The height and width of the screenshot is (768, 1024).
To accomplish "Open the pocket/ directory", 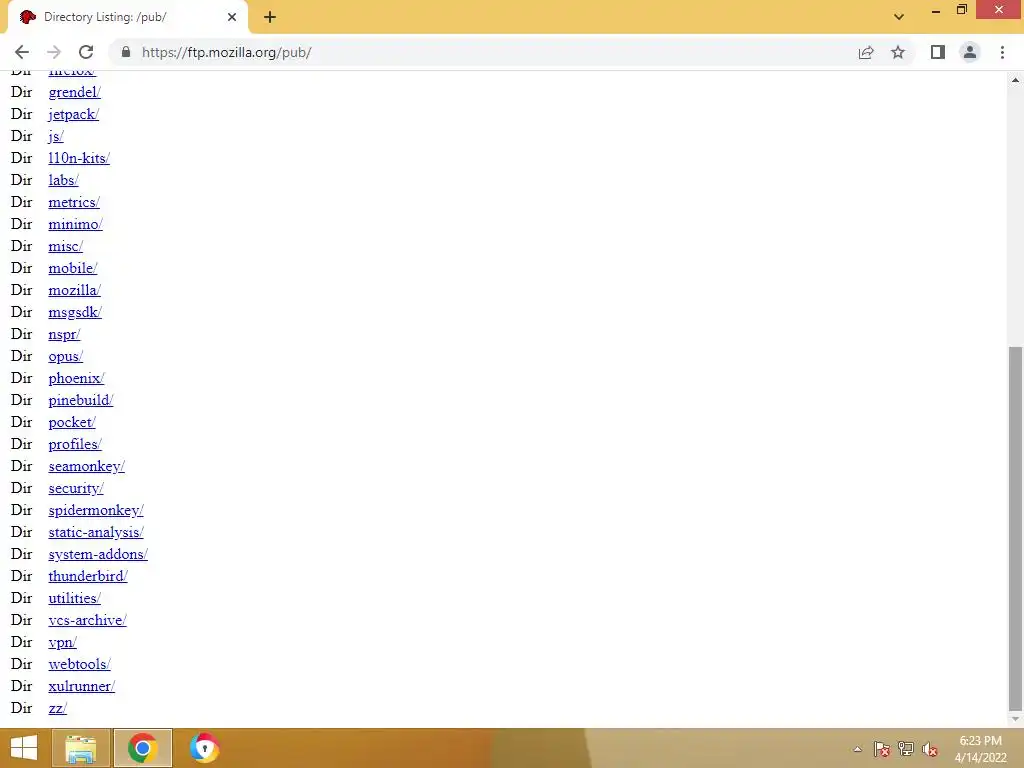I will coord(72,422).
